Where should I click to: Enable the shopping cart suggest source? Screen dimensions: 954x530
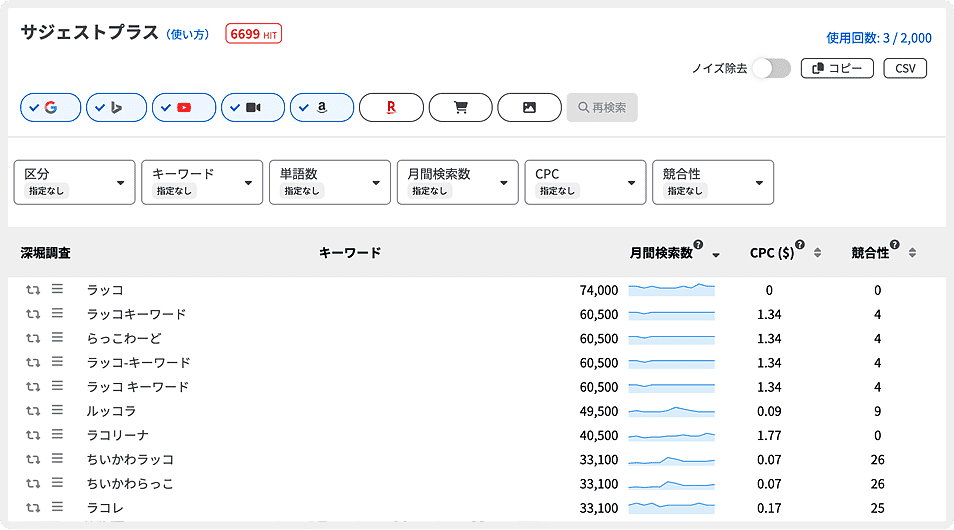[x=461, y=108]
